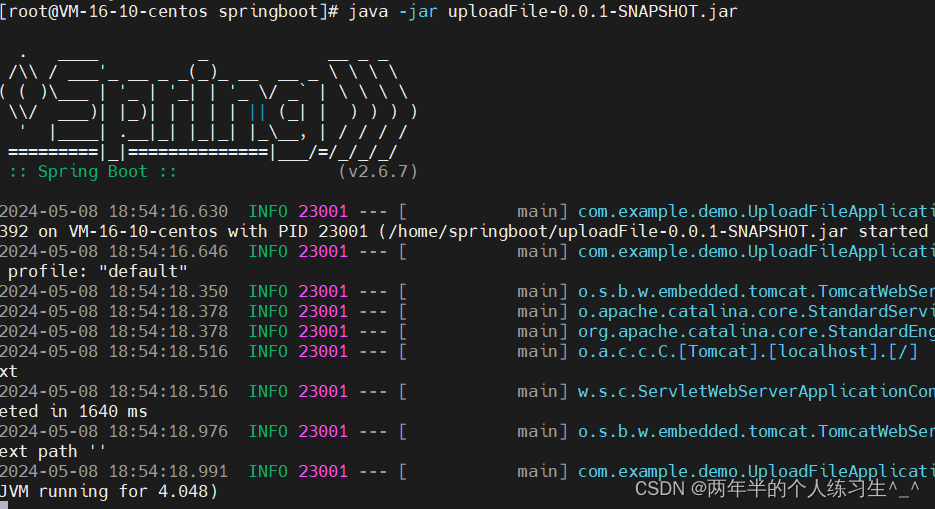Click the org.apache.catalina.core.StandardEng logger name
The width and height of the screenshot is (935, 509).
click(x=756, y=331)
